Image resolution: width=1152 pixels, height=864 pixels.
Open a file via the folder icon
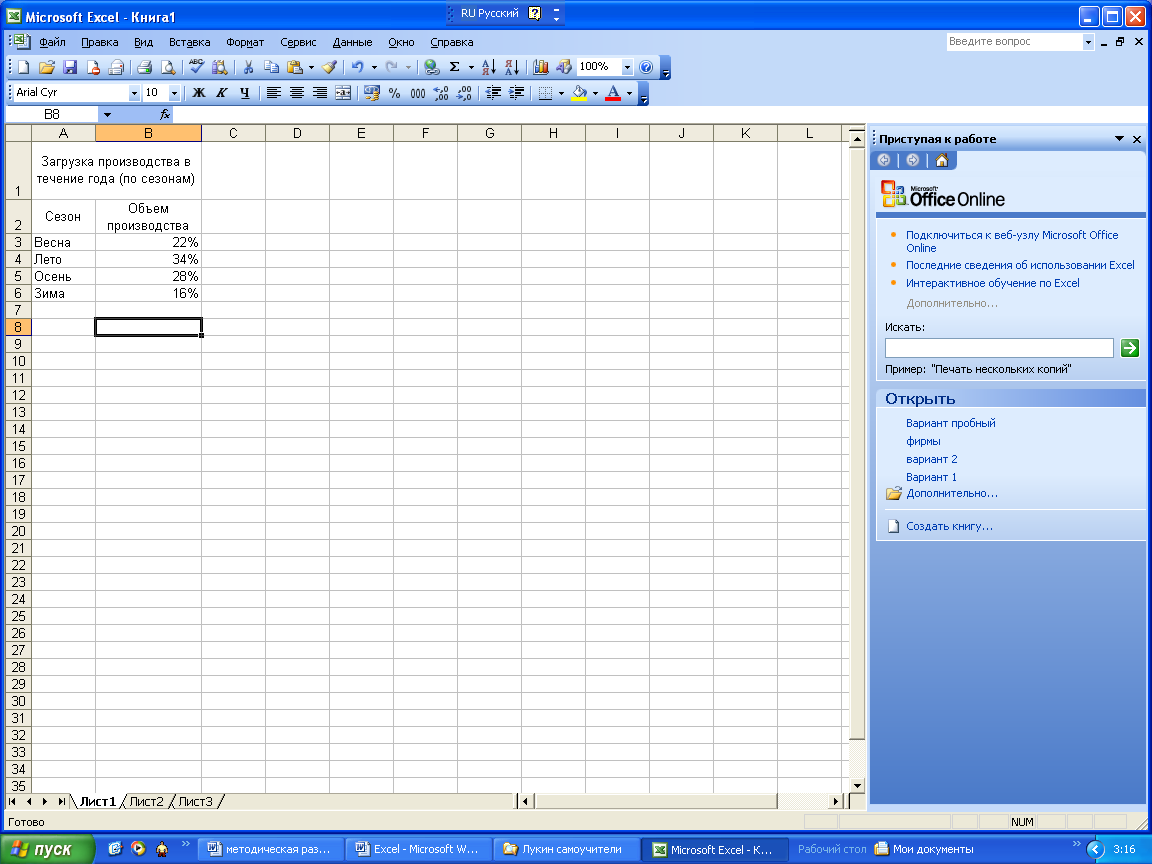(46, 68)
